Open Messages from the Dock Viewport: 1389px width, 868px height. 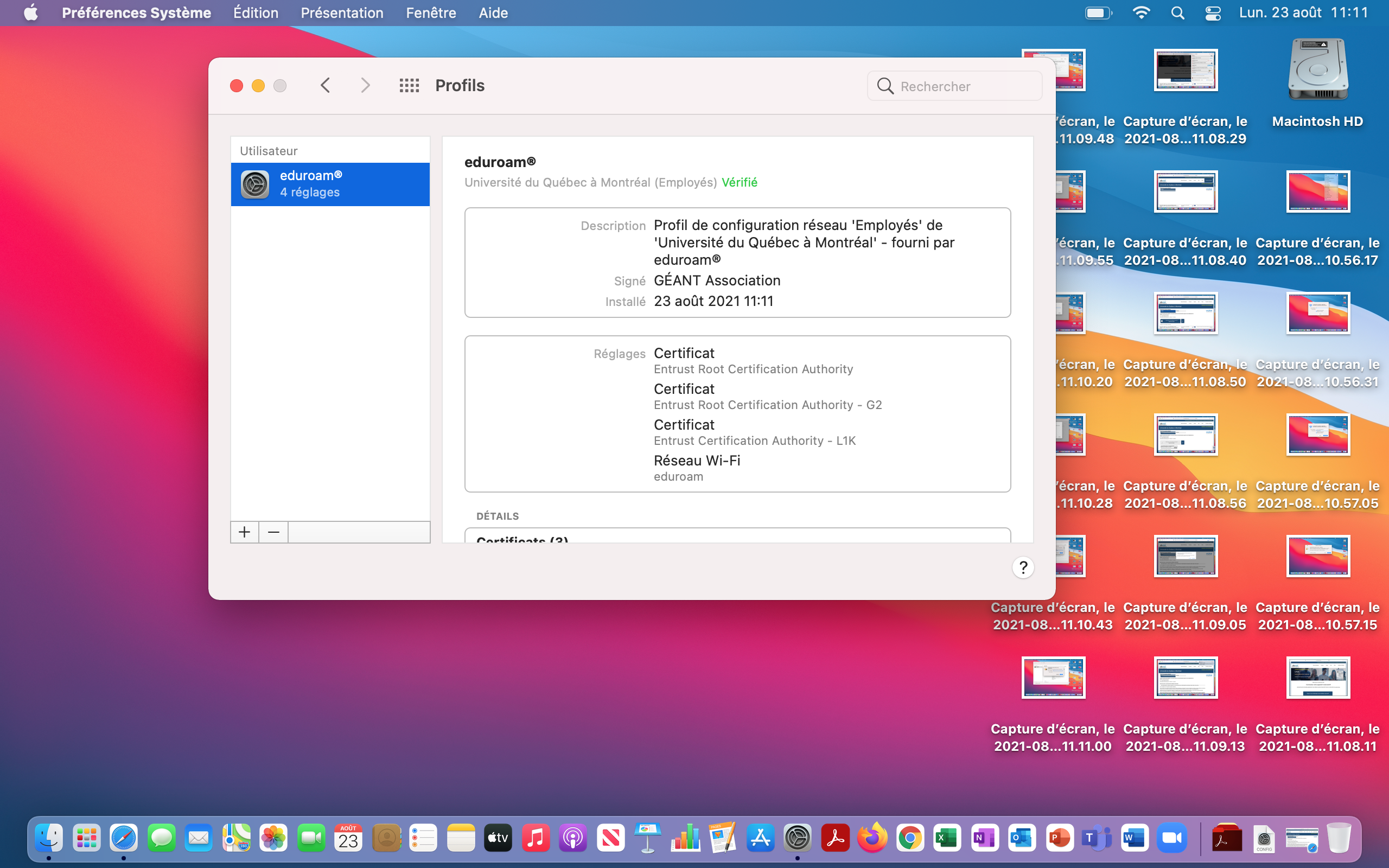pyautogui.click(x=162, y=838)
